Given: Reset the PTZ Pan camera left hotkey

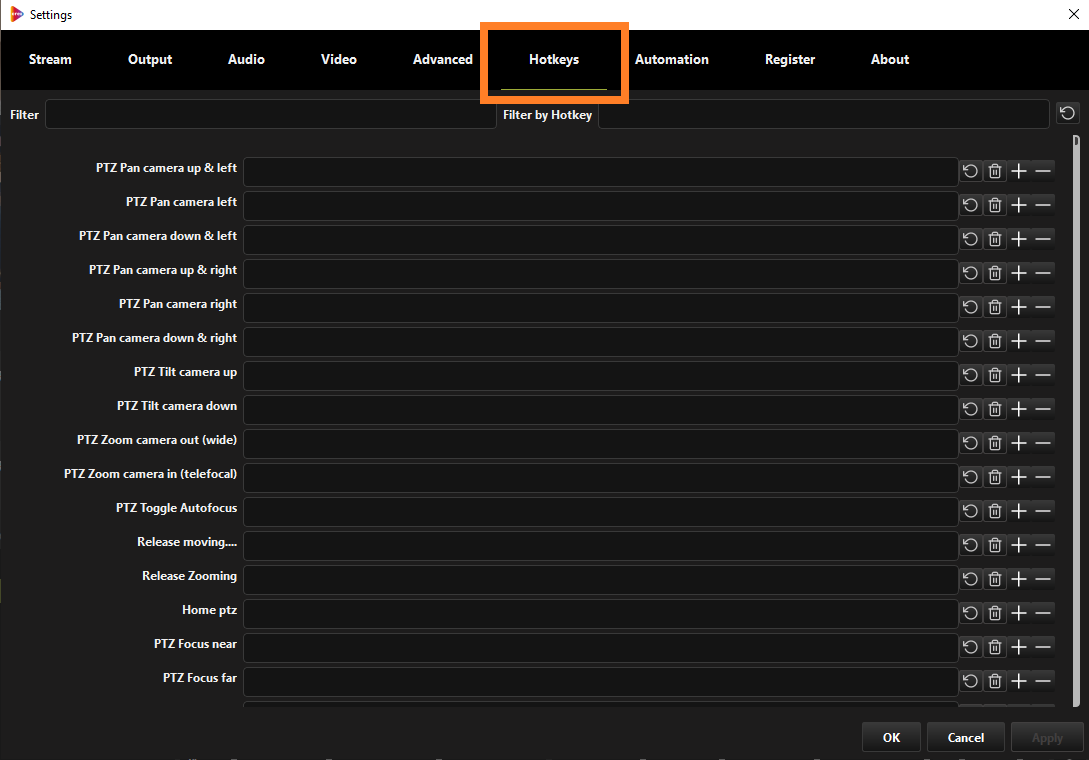Looking at the screenshot, I should coord(971,205).
